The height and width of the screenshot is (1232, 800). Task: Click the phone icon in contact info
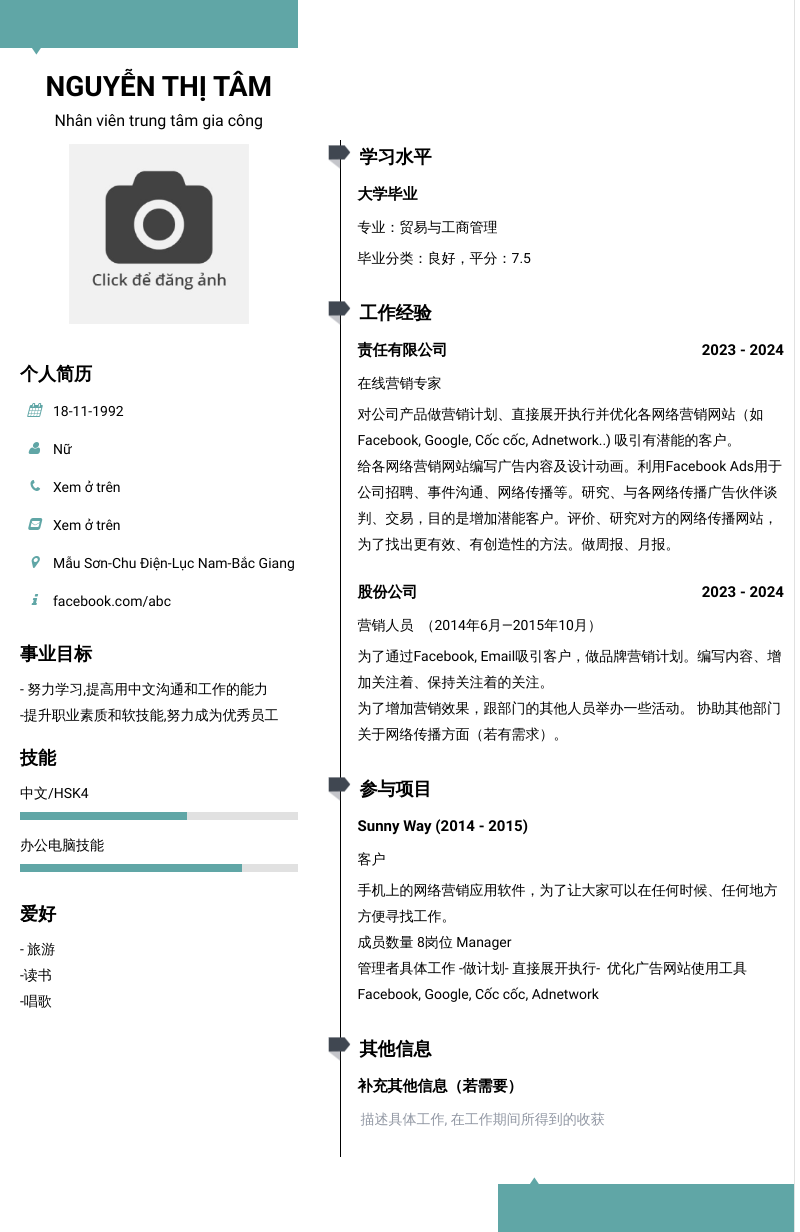click(x=35, y=486)
